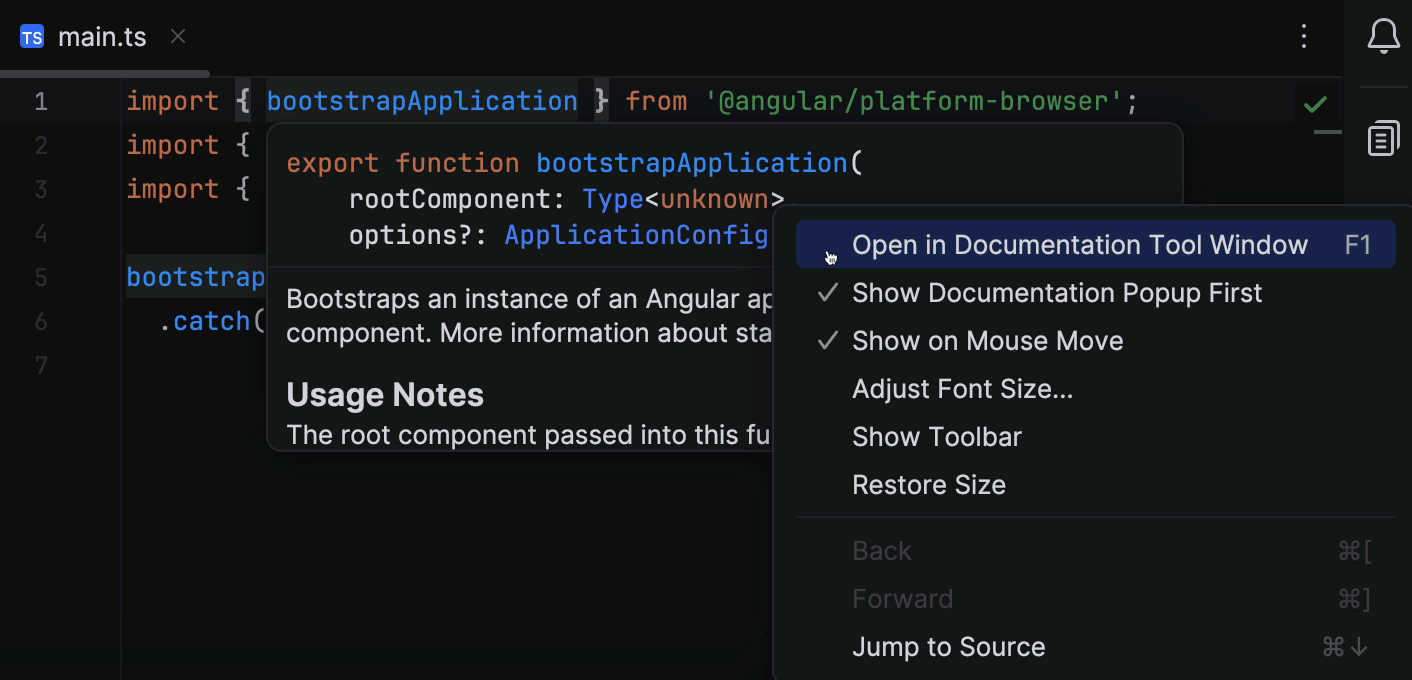The height and width of the screenshot is (680, 1412).
Task: Click the bootstrapApplication link in the documentation popup
Action: tap(691, 162)
